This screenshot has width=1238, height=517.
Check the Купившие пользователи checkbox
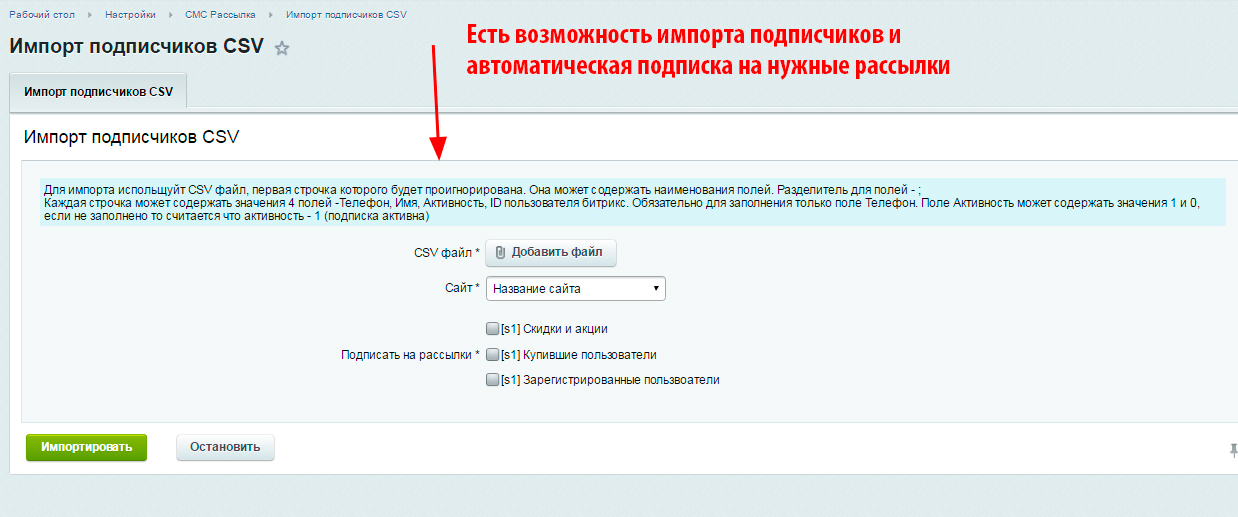tap(492, 354)
